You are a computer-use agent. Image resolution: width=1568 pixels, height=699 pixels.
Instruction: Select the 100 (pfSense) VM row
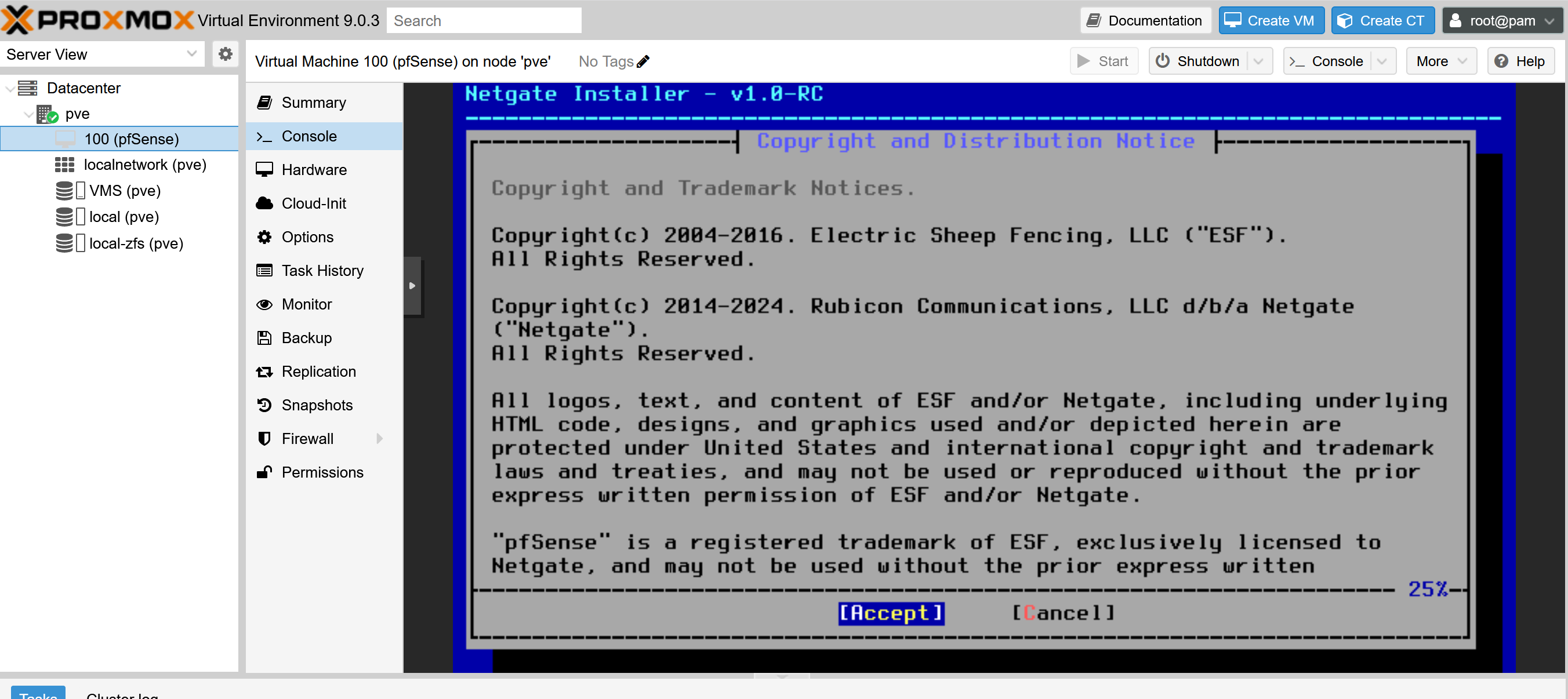pos(119,139)
